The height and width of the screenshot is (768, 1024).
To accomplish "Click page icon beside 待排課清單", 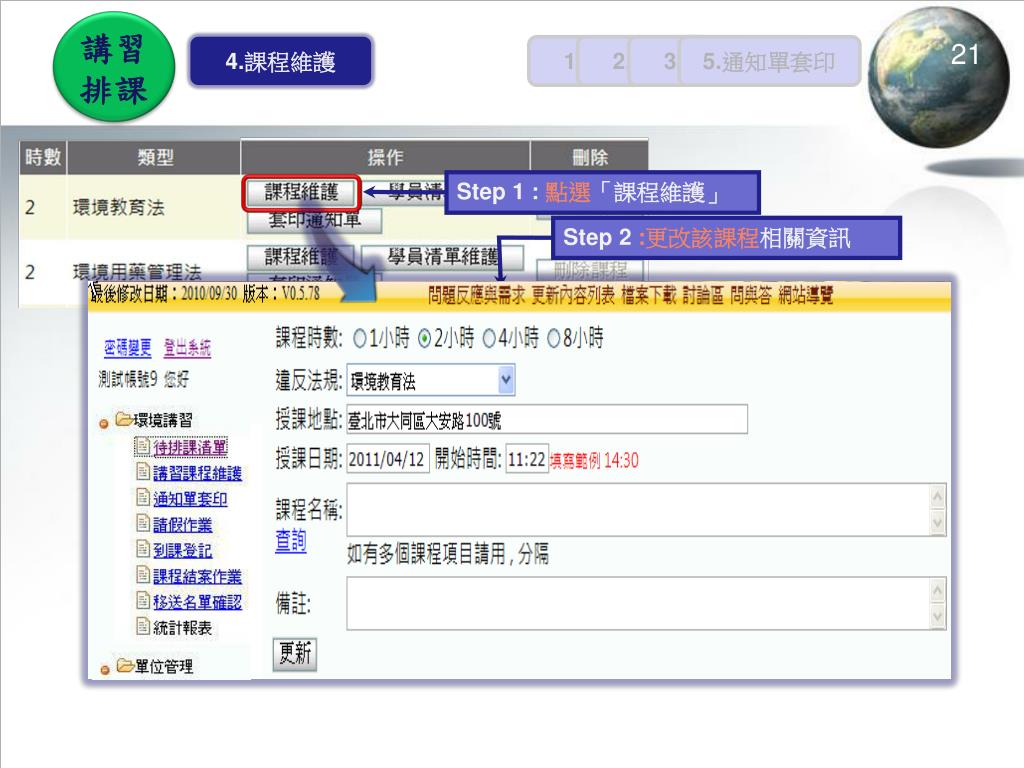I will pyautogui.click(x=143, y=446).
